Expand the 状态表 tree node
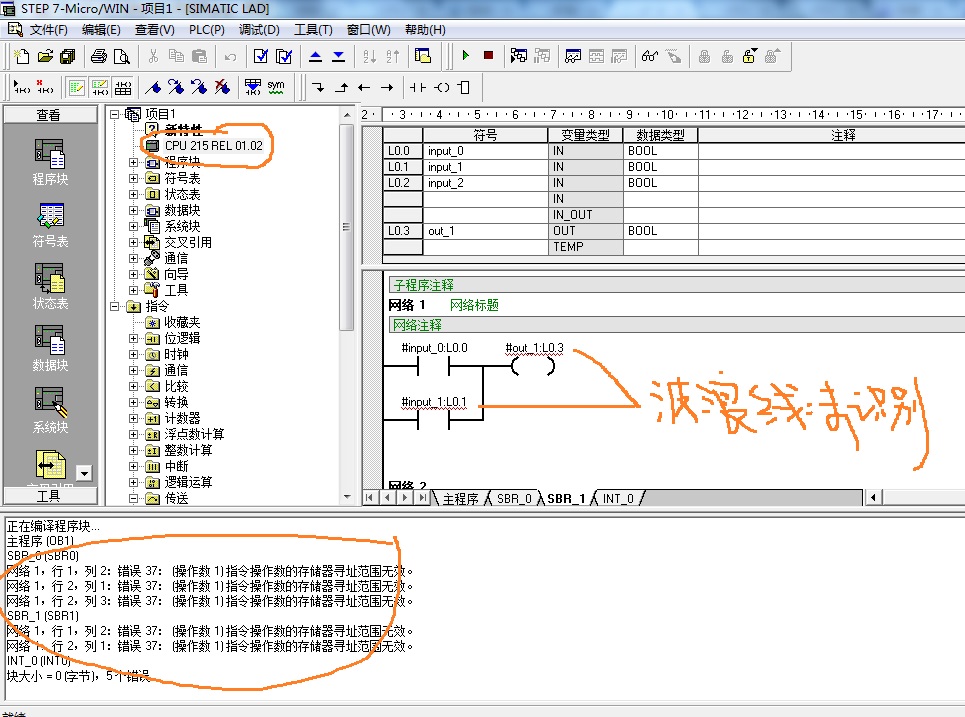Image resolution: width=965 pixels, height=717 pixels. [x=133, y=194]
